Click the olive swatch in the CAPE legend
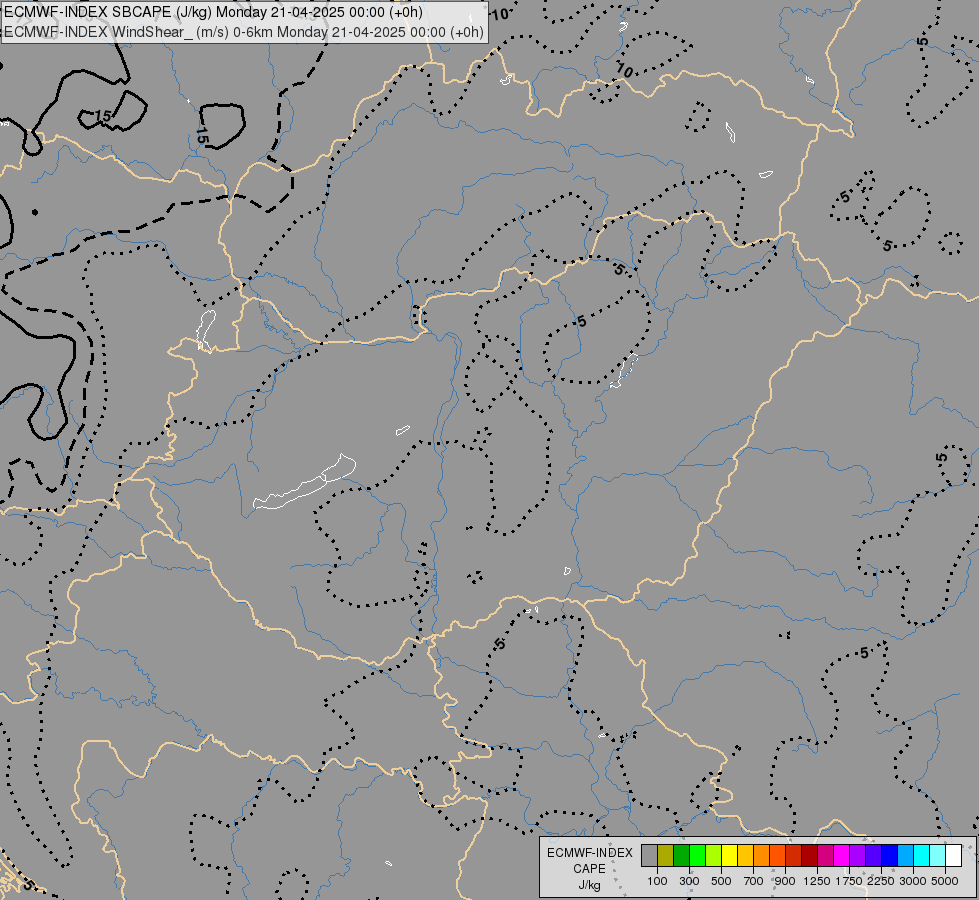979x900 pixels. [x=666, y=855]
